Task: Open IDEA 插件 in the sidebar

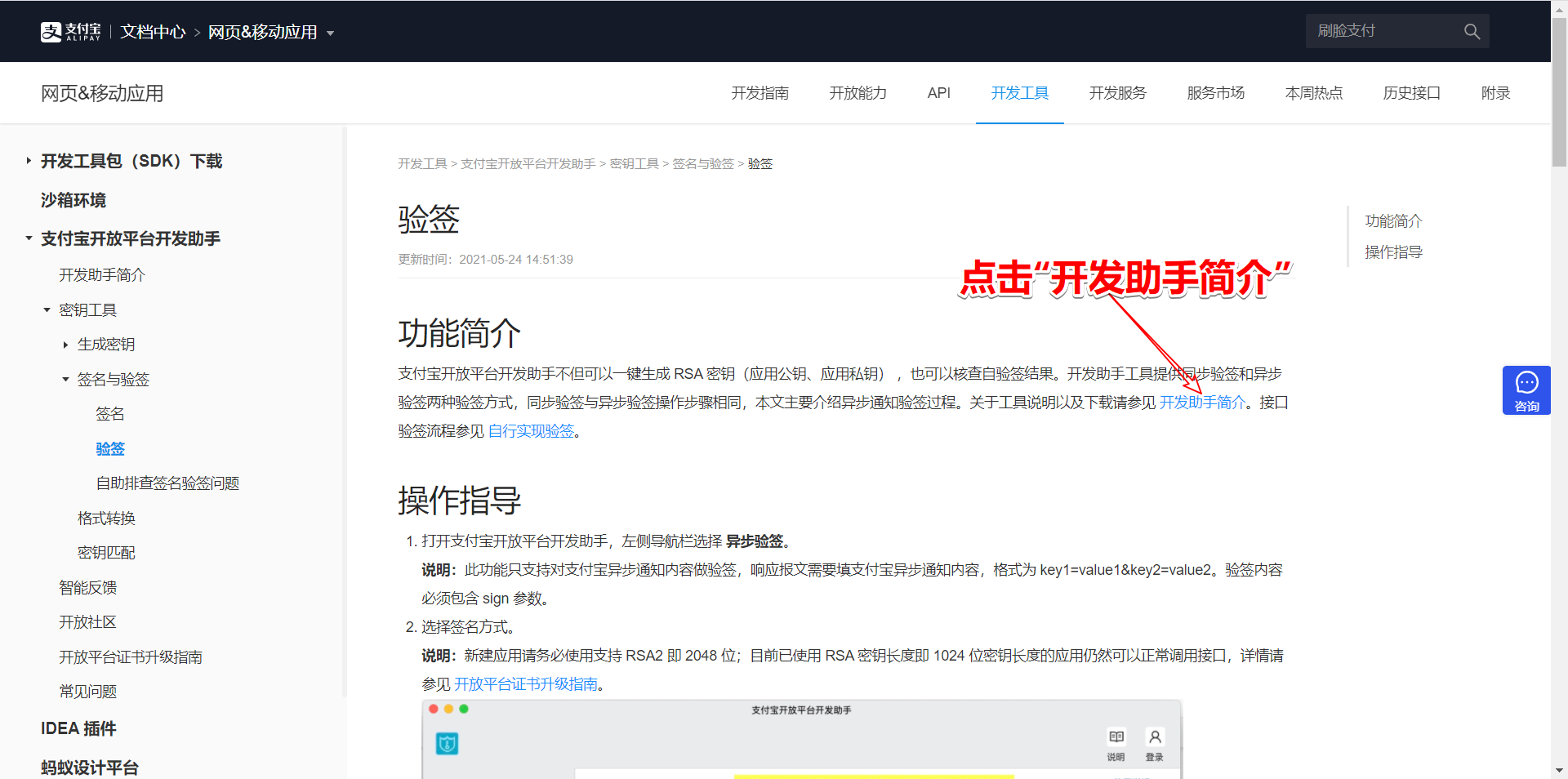Action: click(x=78, y=728)
